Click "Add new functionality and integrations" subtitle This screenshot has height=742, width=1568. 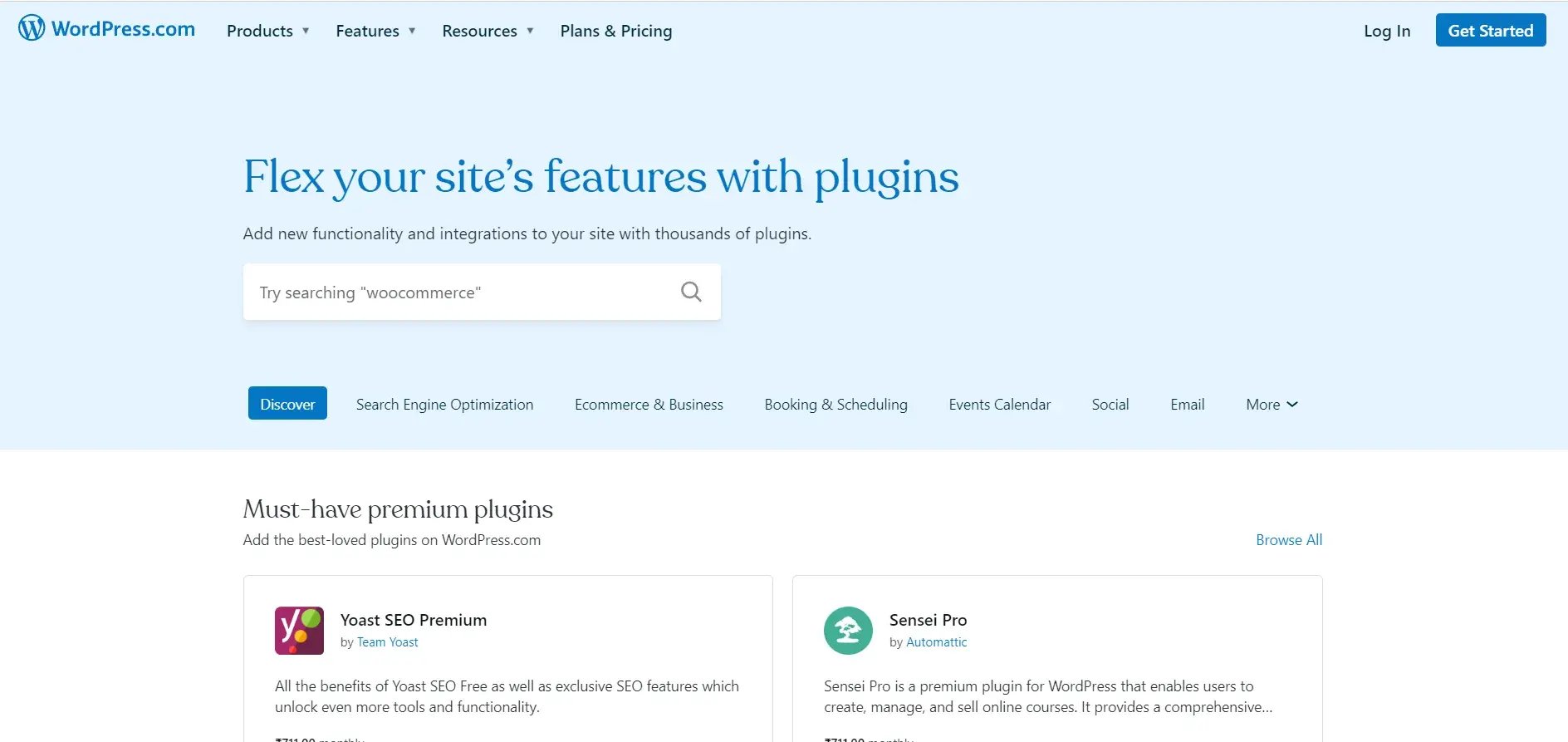527,233
